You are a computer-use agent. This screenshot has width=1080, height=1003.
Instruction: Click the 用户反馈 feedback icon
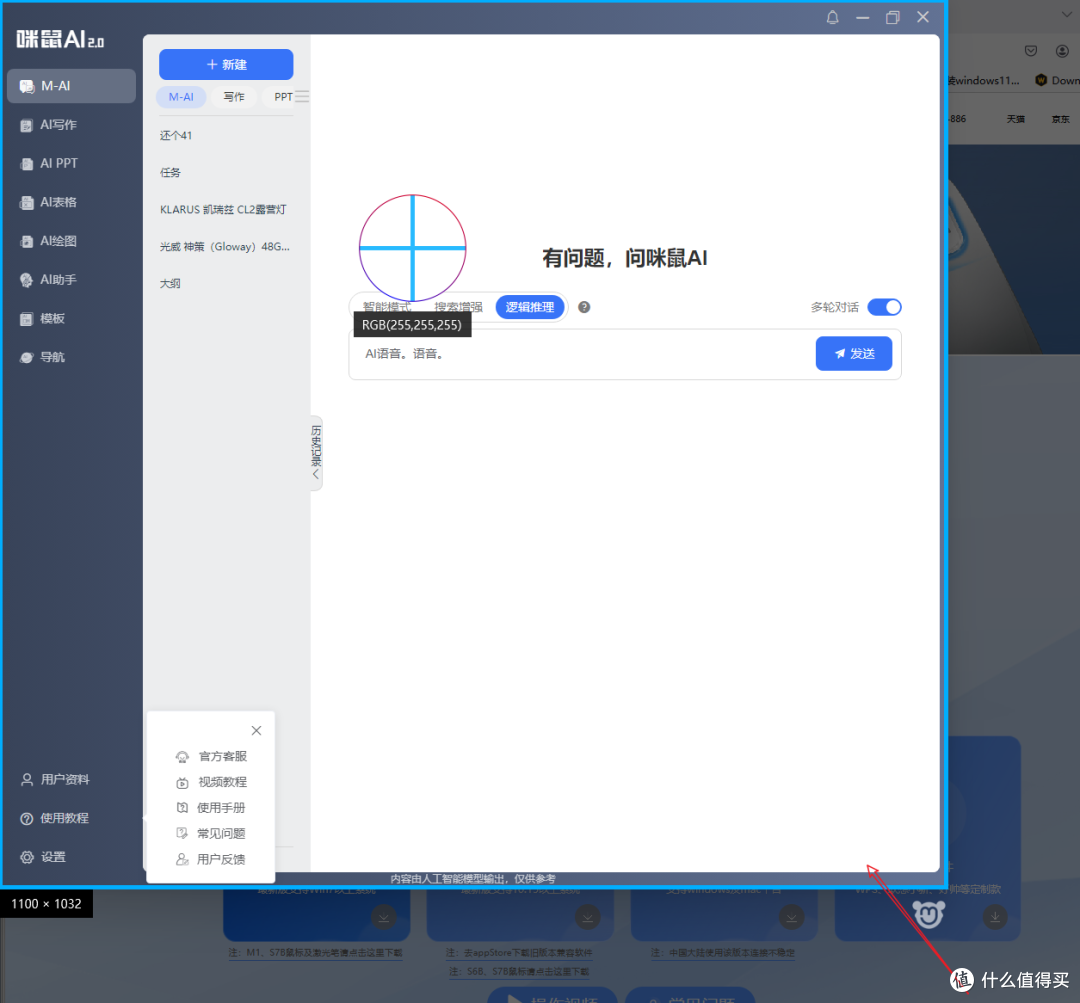(x=182, y=859)
